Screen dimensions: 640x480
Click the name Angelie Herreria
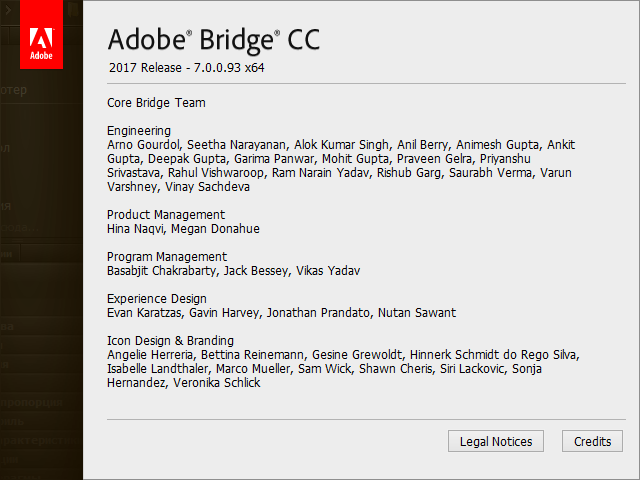(150, 354)
